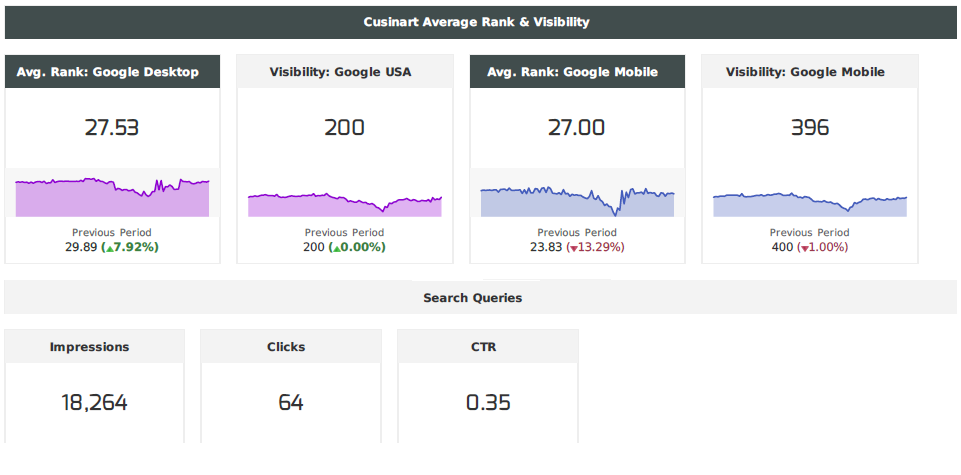
Task: Click the Cusinart Average Rank & Visibility header
Action: coord(476,22)
